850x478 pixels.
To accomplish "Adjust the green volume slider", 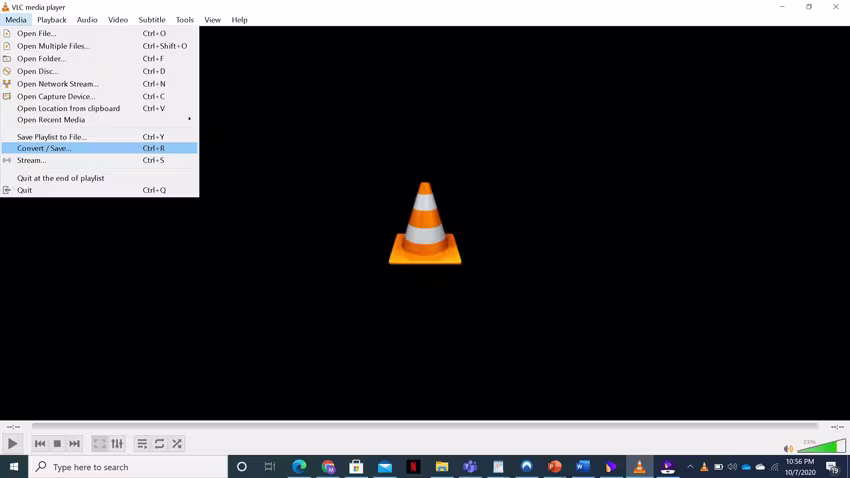I will click(x=821, y=446).
